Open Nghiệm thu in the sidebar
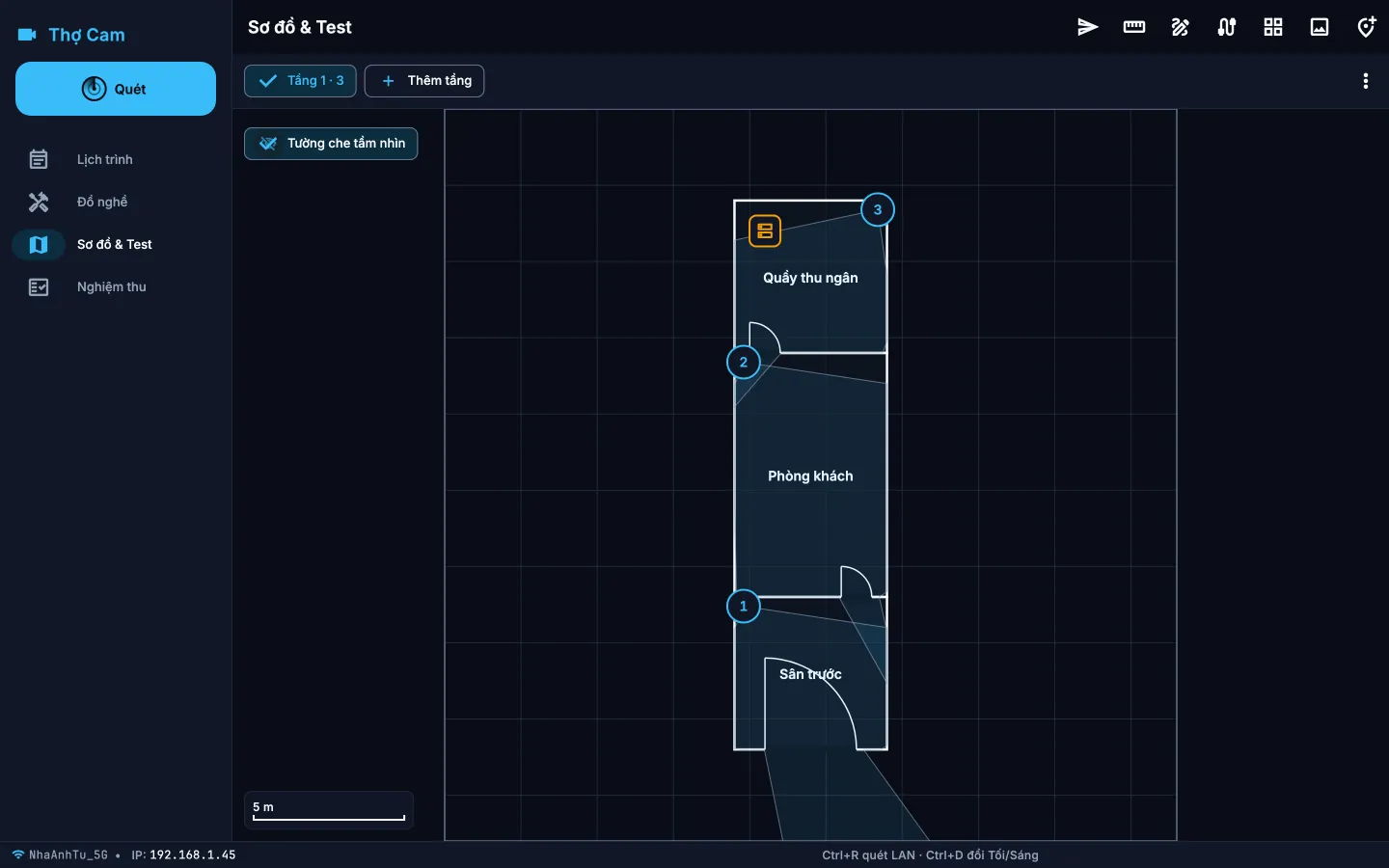 (116, 286)
